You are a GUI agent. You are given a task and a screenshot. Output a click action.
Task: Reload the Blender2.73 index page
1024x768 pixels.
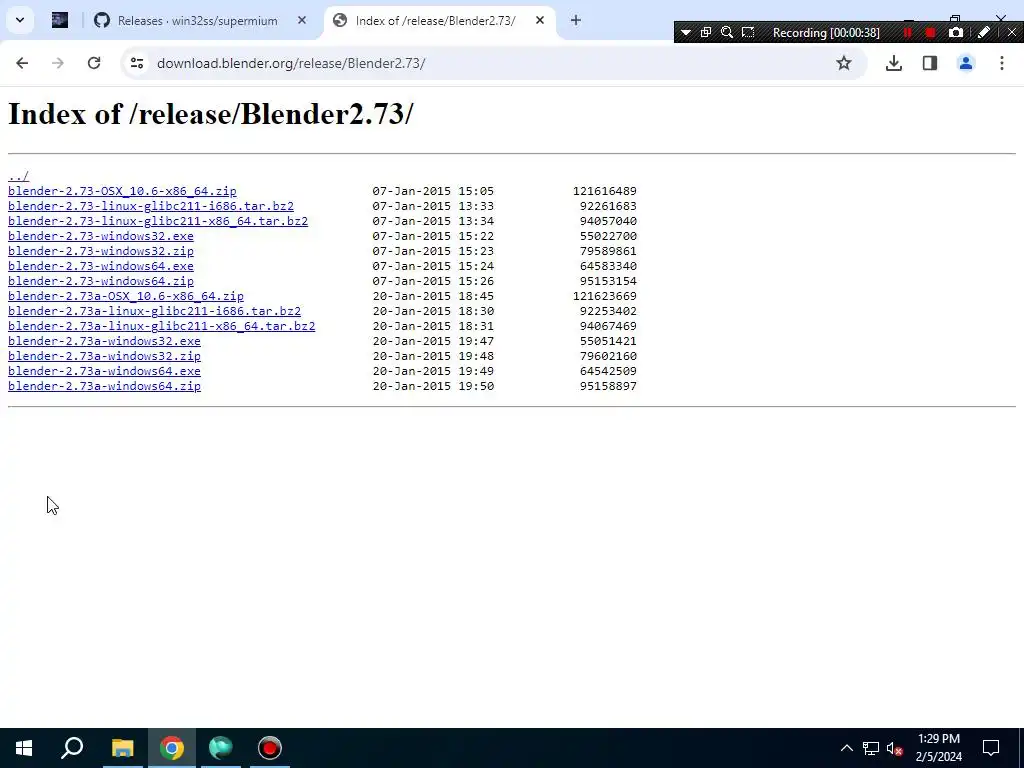point(94,63)
